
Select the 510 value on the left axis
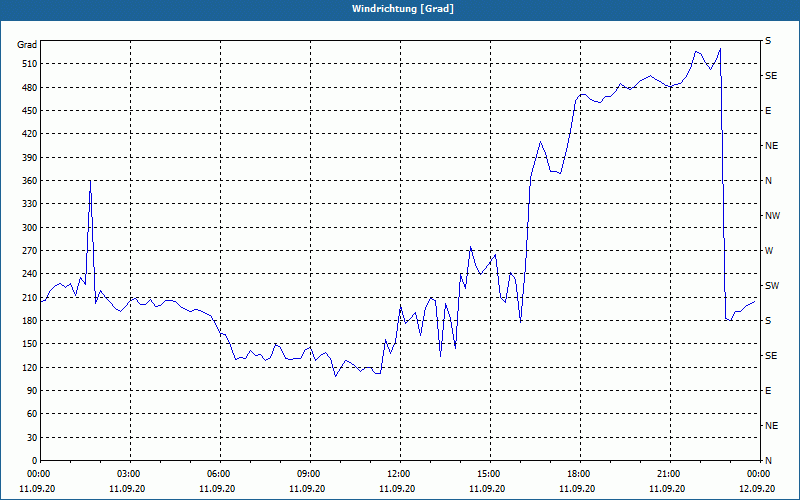coord(29,64)
